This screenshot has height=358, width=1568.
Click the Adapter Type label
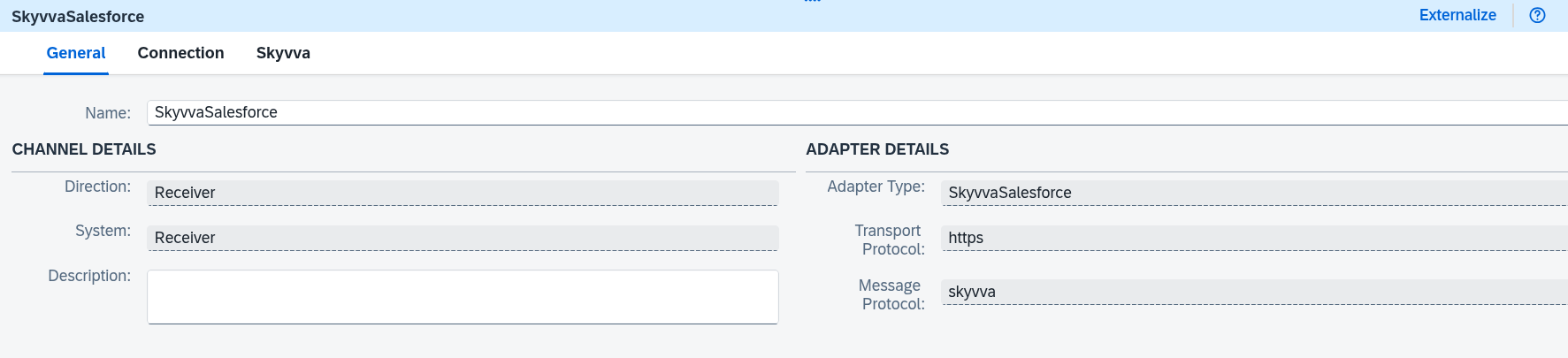876,187
